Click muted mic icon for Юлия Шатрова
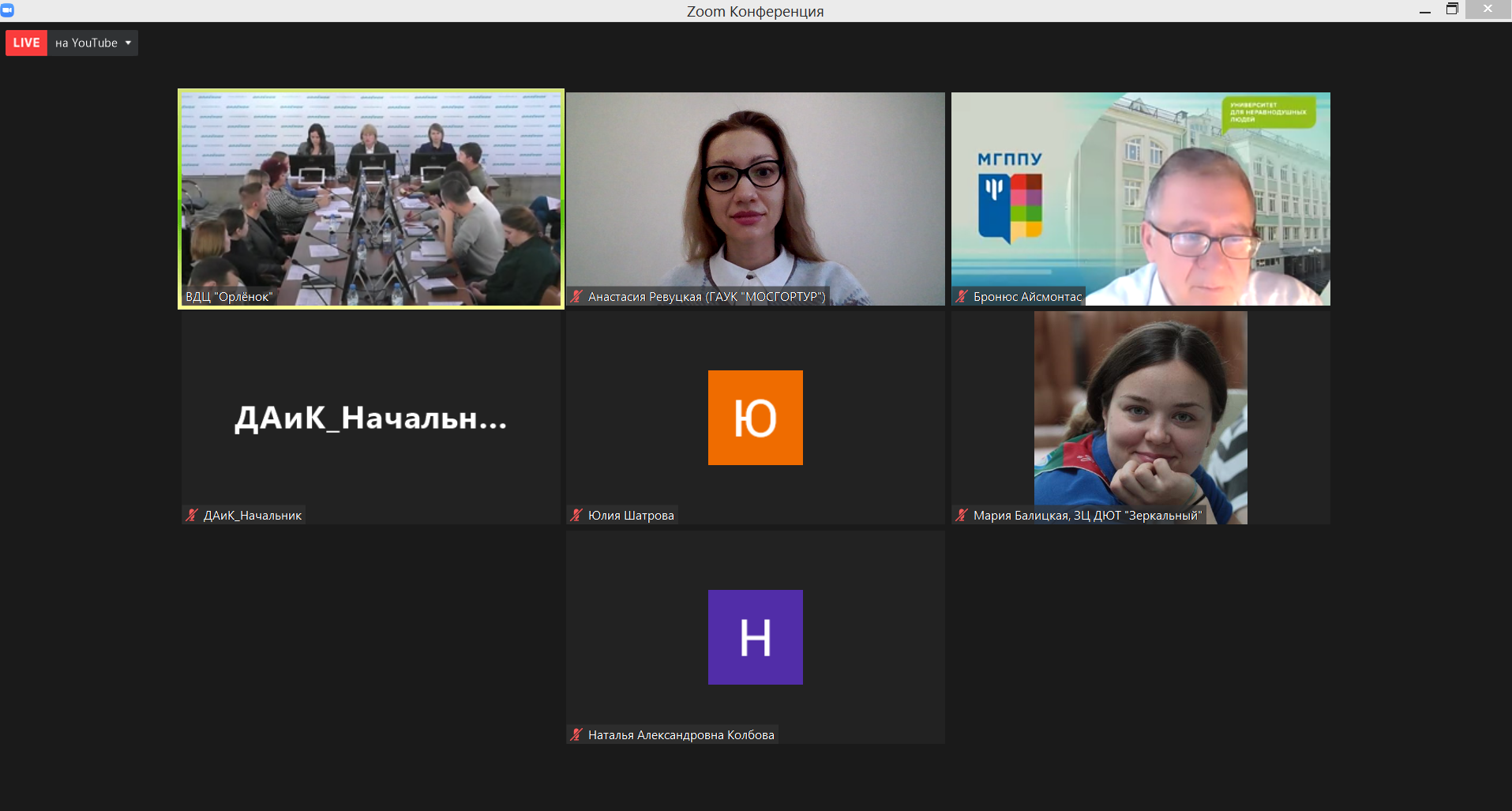This screenshot has width=1512, height=811. pyautogui.click(x=576, y=516)
